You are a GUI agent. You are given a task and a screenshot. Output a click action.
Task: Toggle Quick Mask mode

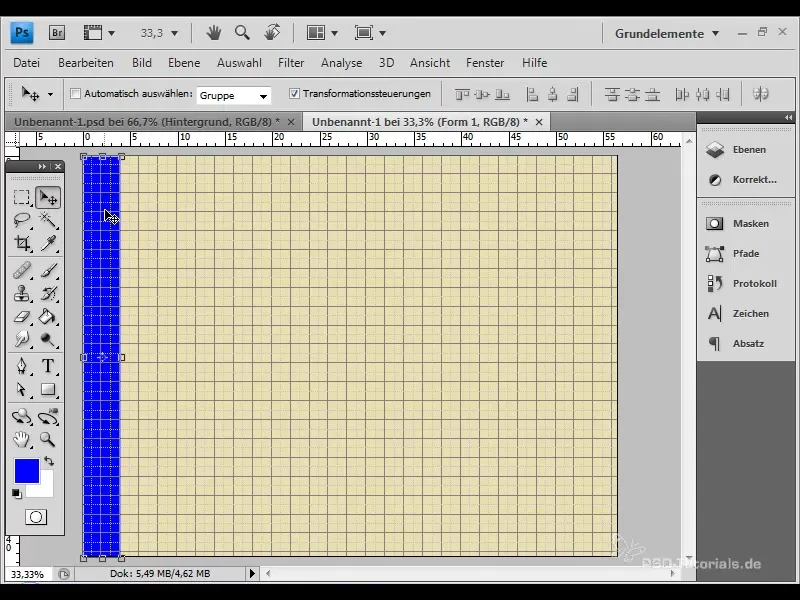(36, 517)
